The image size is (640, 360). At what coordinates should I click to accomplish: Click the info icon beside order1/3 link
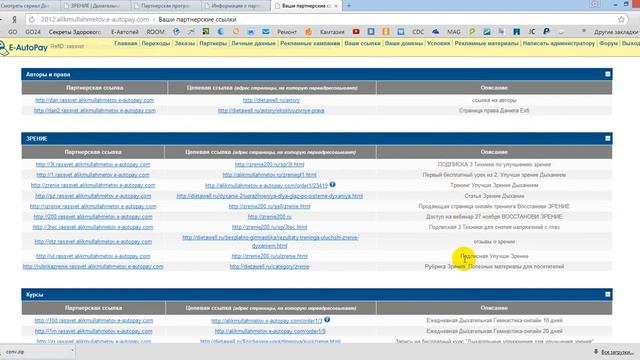tap(327, 320)
